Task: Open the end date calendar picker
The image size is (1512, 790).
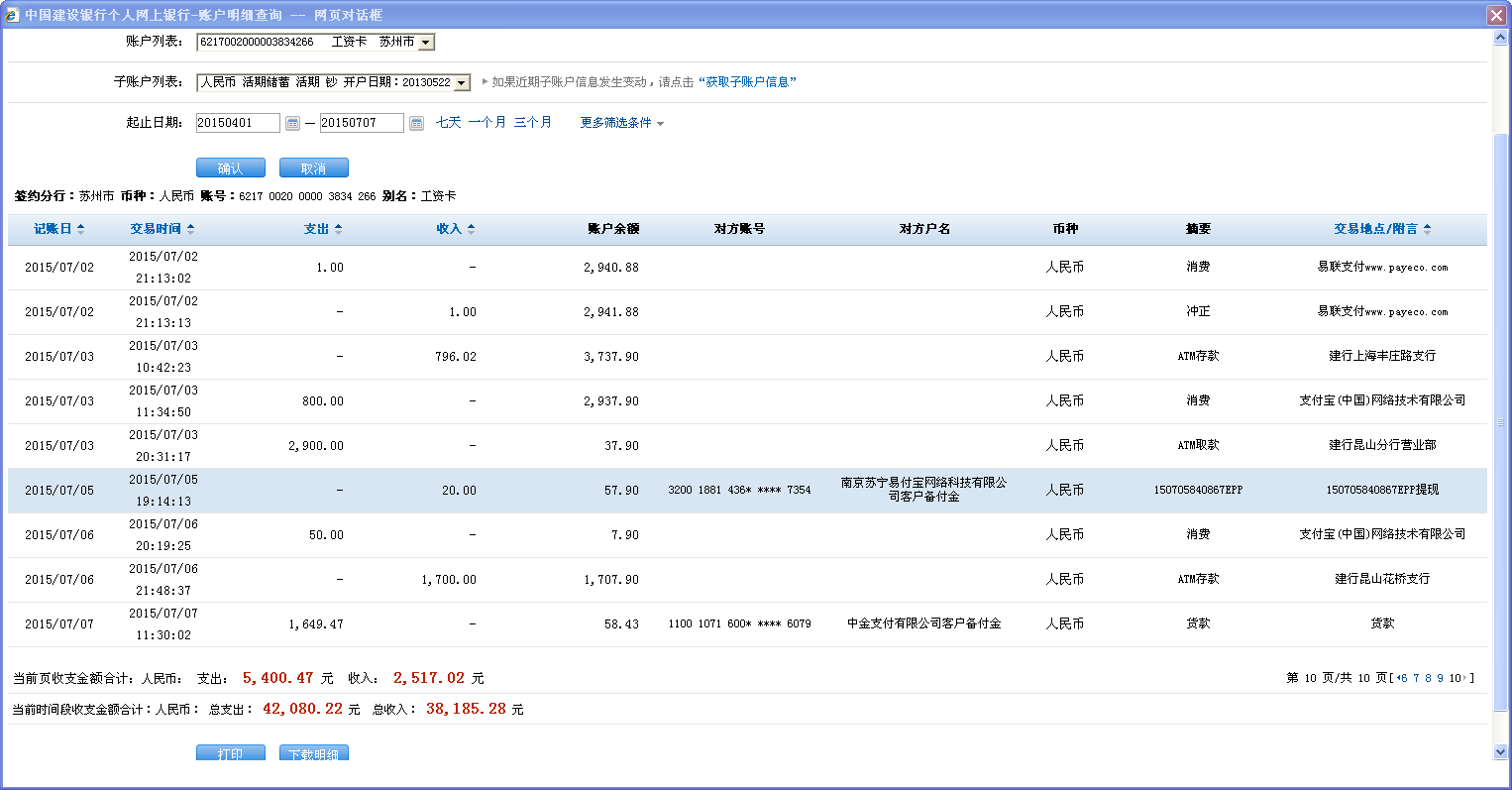Action: coord(416,123)
